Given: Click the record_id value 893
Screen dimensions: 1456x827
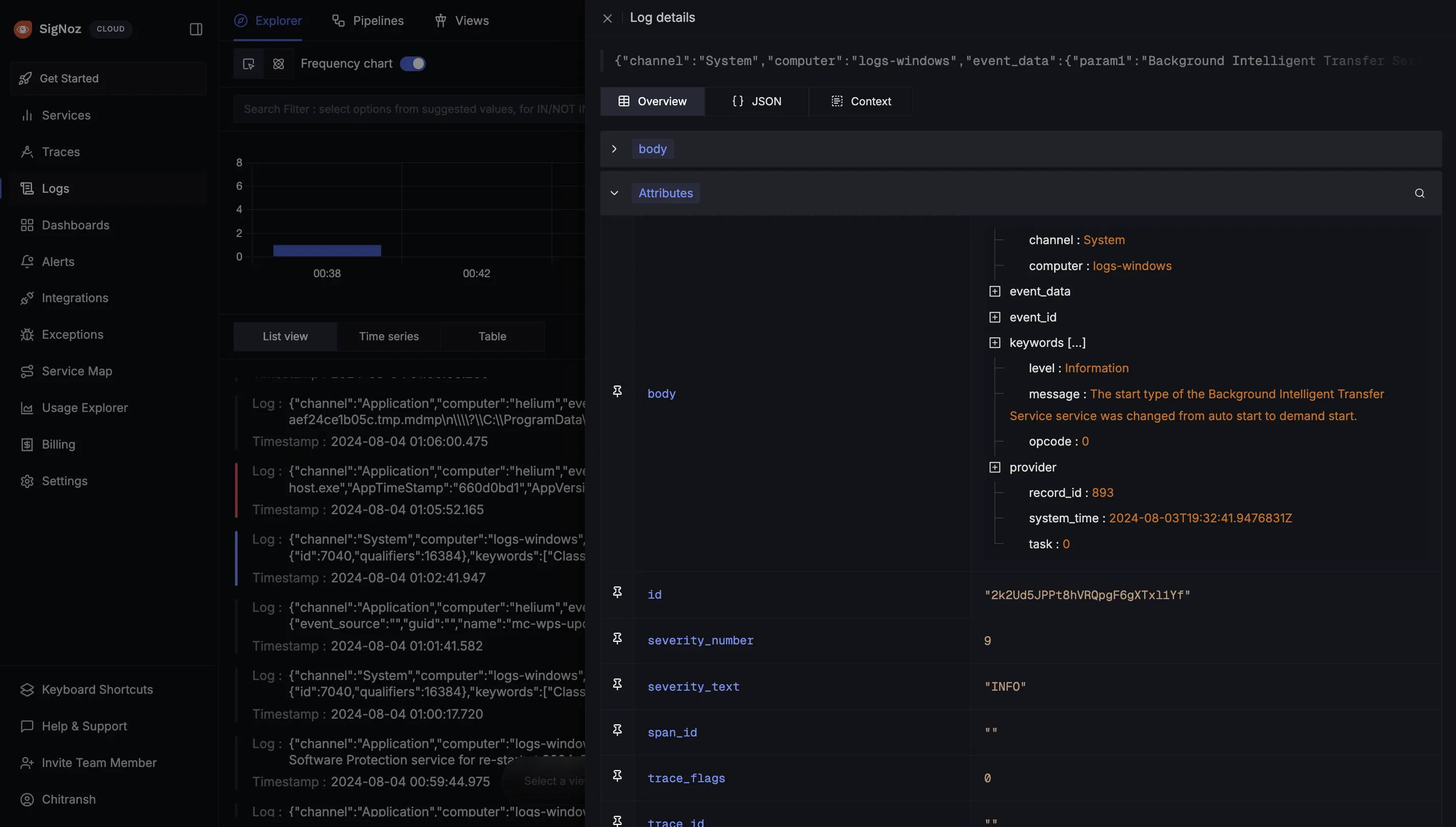Looking at the screenshot, I should click(x=1102, y=492).
